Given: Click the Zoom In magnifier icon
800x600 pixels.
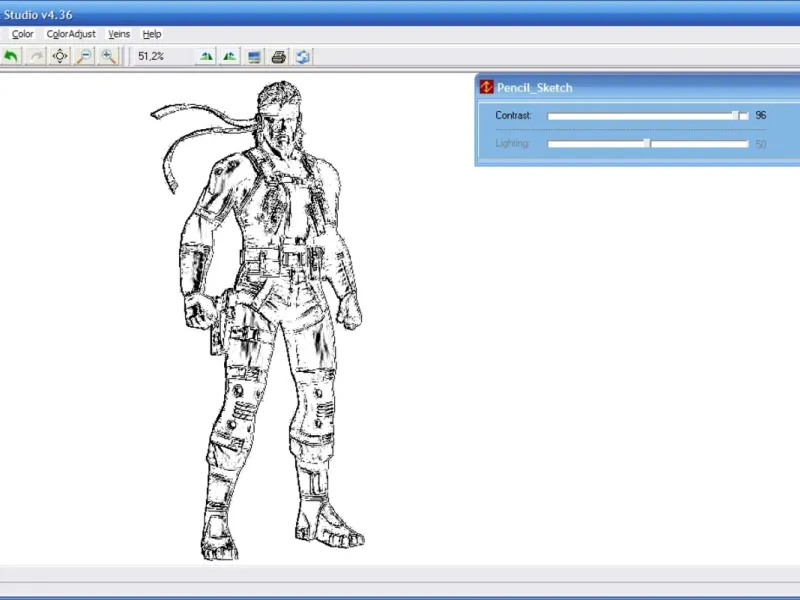Looking at the screenshot, I should tap(108, 56).
